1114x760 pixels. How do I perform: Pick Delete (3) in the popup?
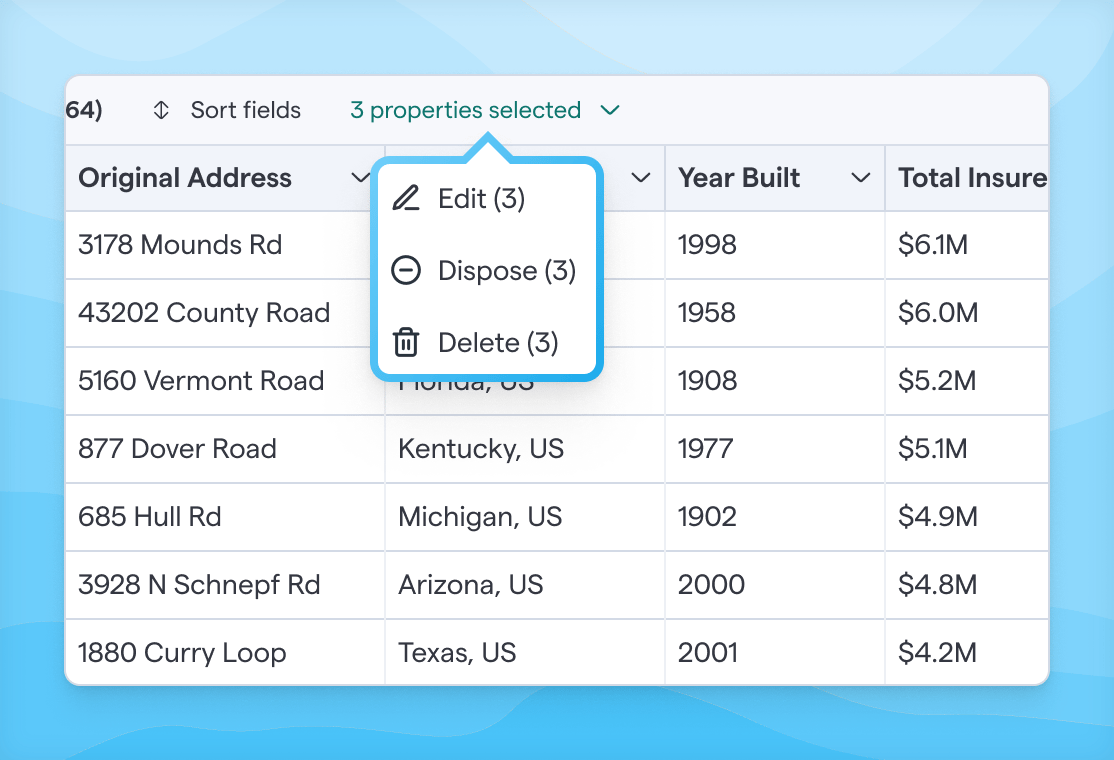click(497, 343)
